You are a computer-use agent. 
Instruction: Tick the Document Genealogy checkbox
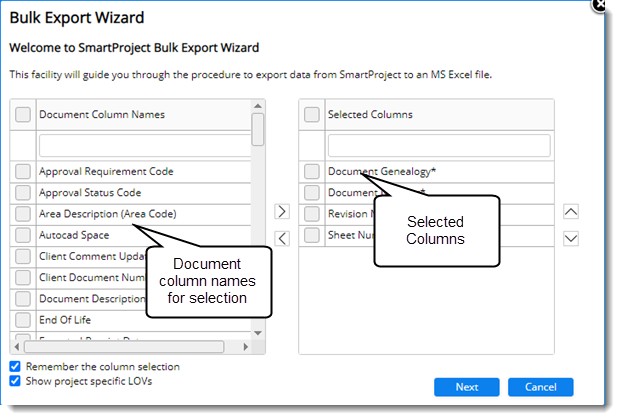(312, 172)
